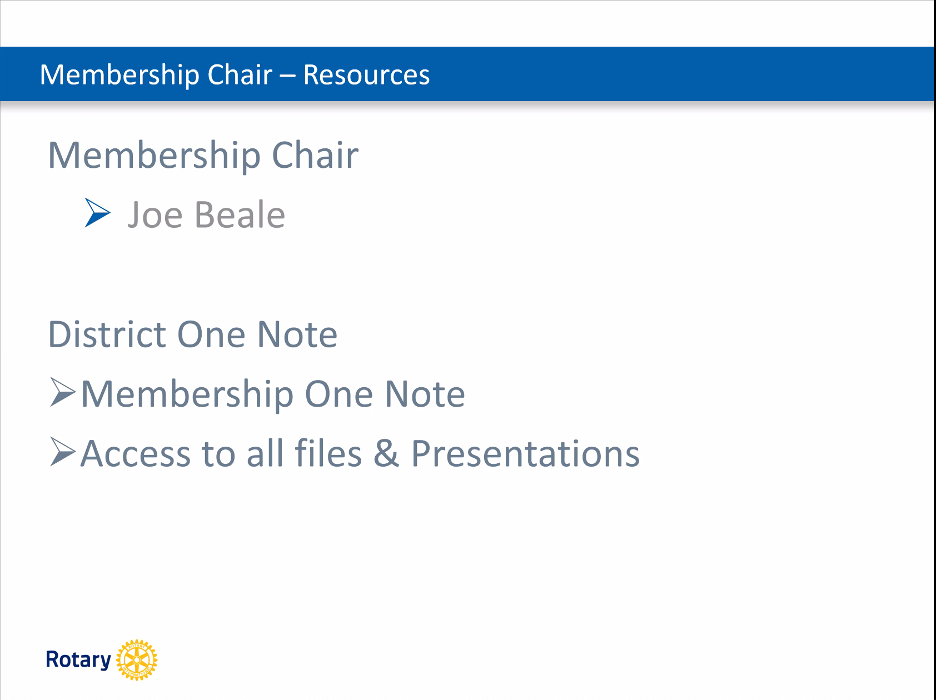Select the 'District One Note' heading
The height and width of the screenshot is (700, 936).
point(193,334)
